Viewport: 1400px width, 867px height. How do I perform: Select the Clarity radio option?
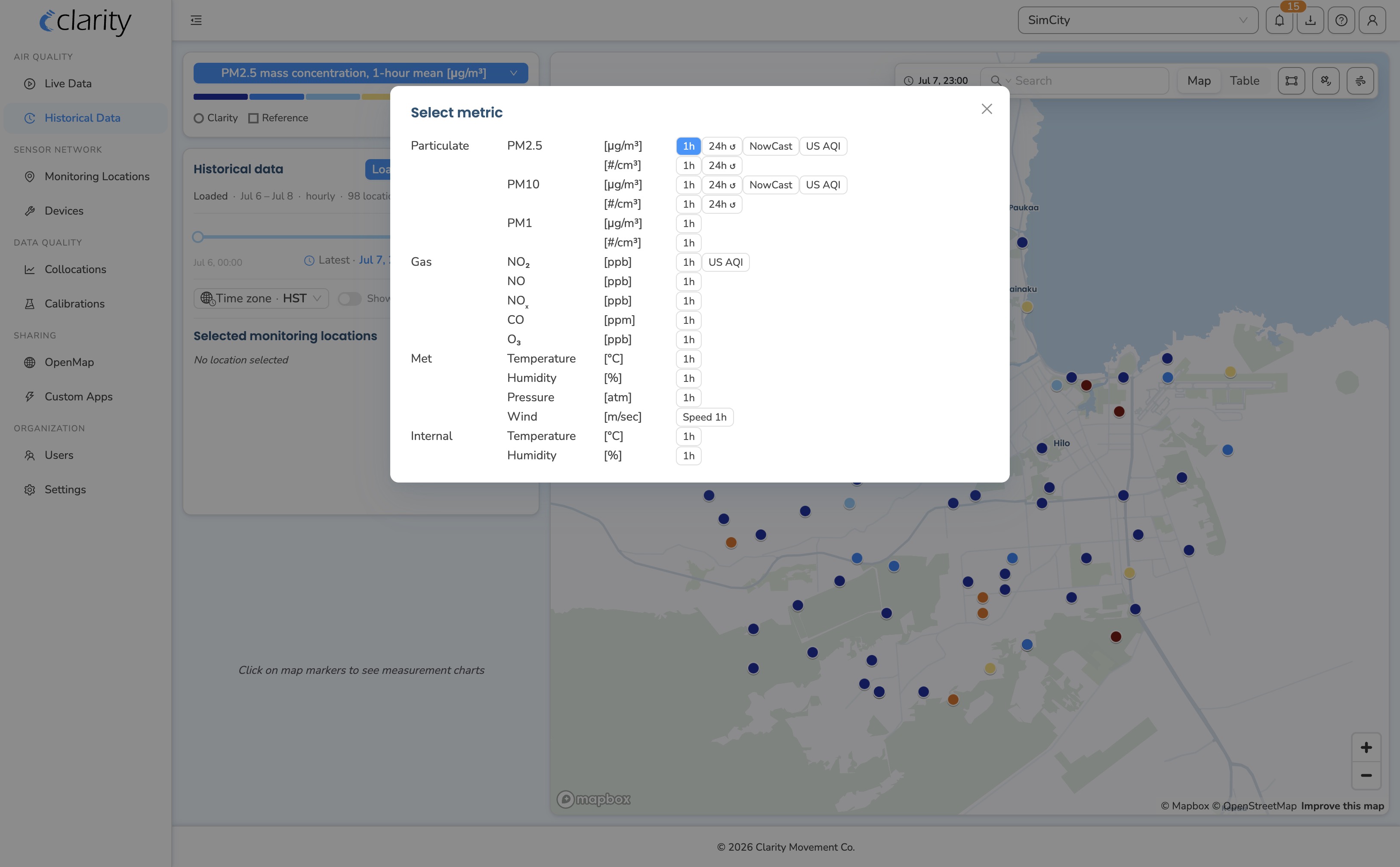tap(199, 119)
